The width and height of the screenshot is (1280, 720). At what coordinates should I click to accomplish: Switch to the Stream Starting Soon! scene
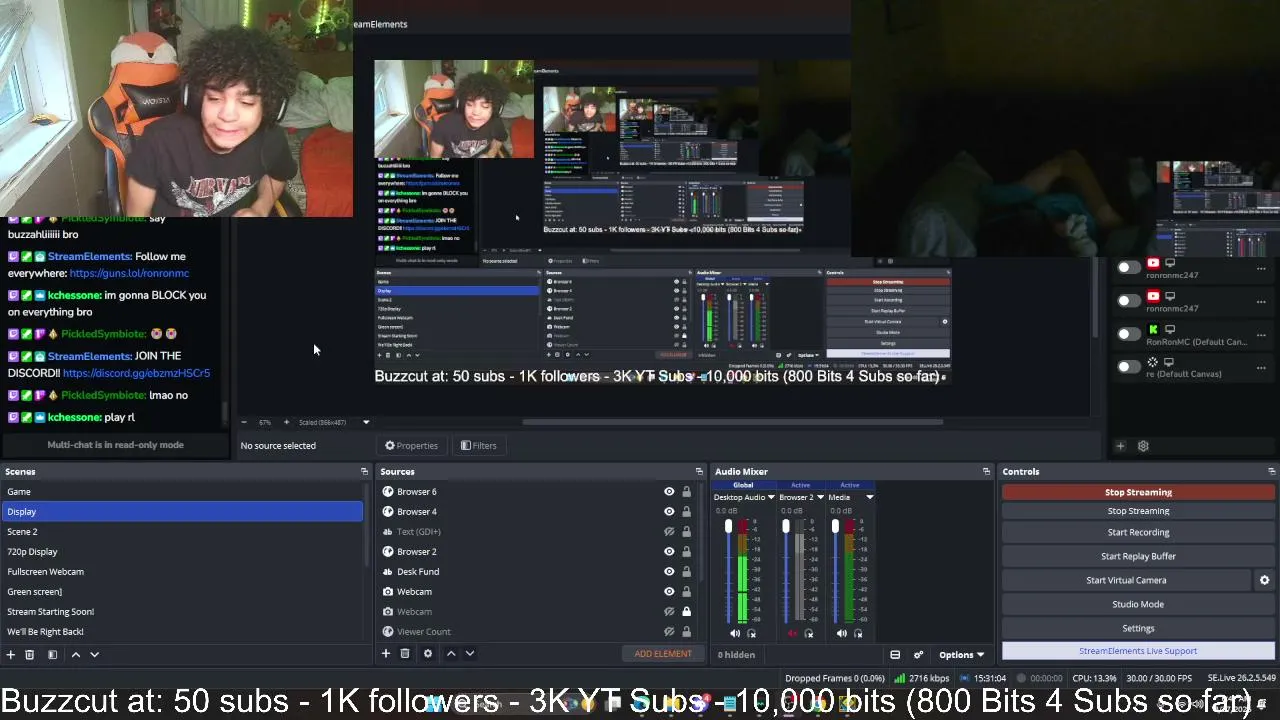coord(182,611)
